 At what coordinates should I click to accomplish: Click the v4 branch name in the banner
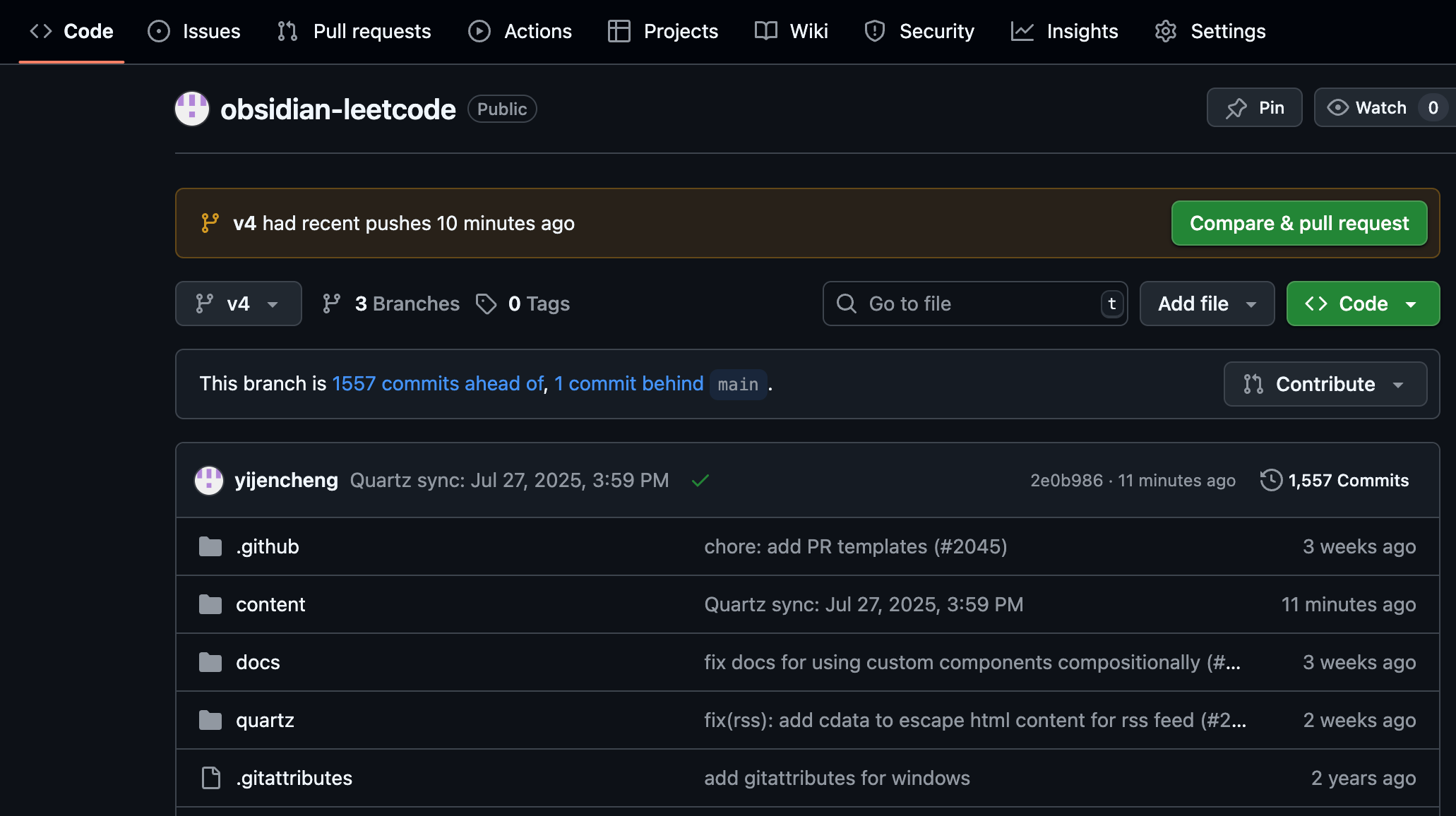point(244,223)
